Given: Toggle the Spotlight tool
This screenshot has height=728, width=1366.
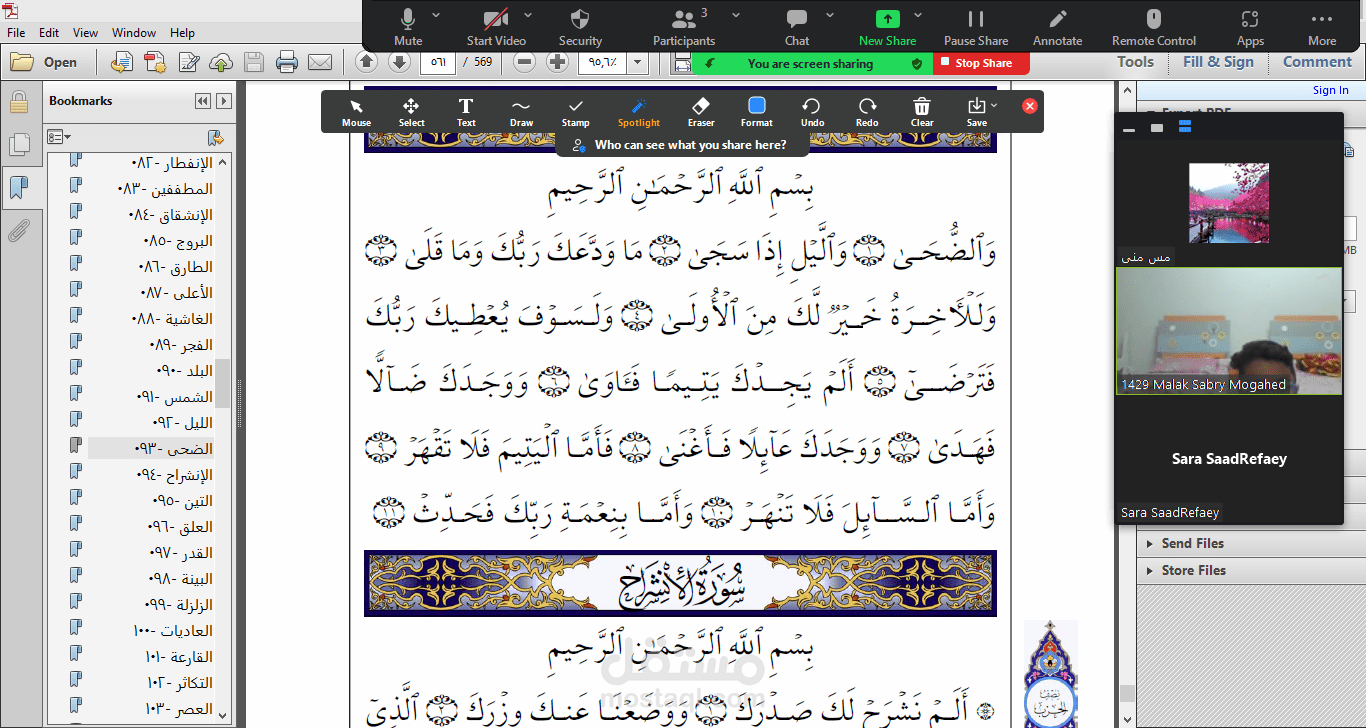Looking at the screenshot, I should pyautogui.click(x=639, y=112).
